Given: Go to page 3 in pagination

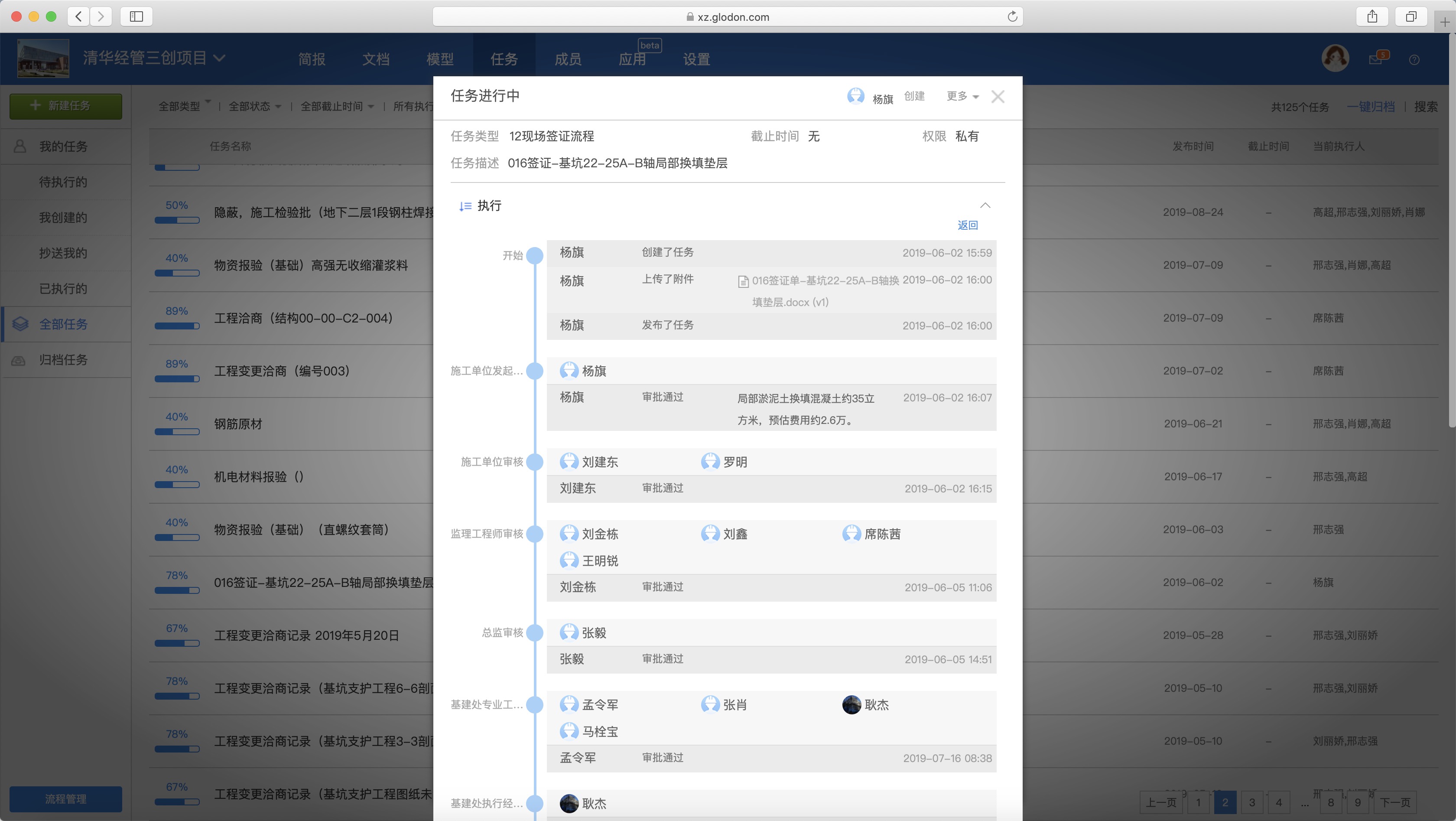Looking at the screenshot, I should coord(1252,802).
